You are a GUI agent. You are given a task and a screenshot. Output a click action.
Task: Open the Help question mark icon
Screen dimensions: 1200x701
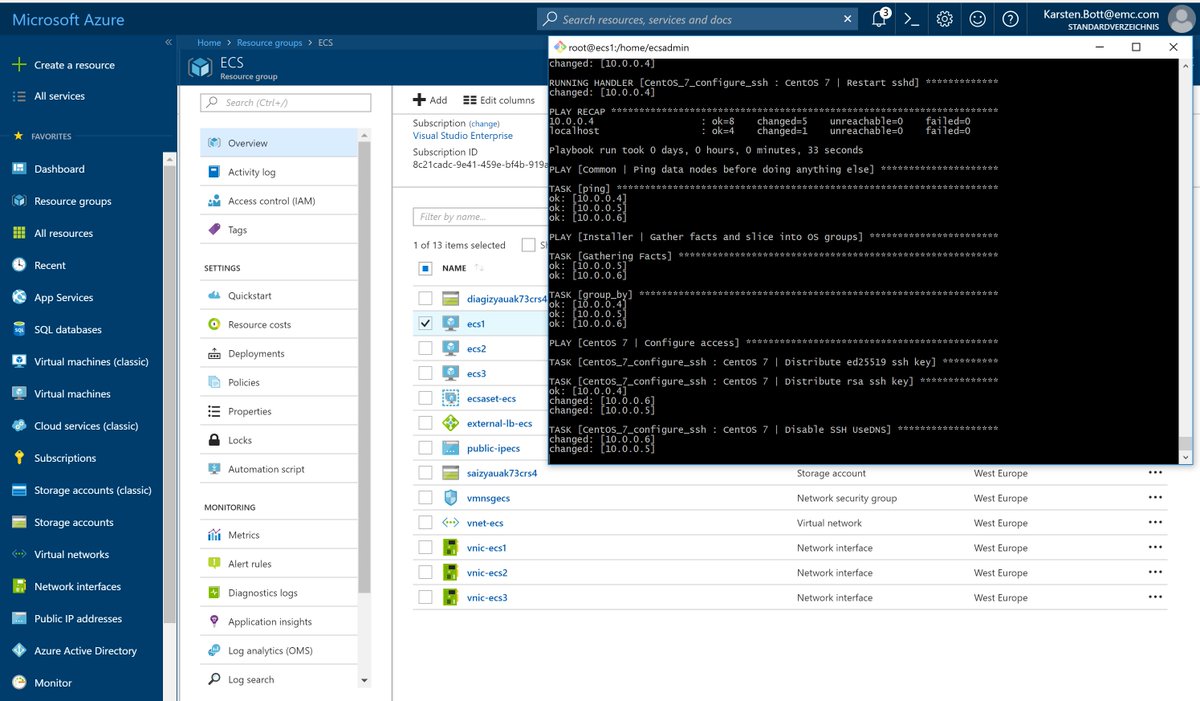click(x=1010, y=18)
